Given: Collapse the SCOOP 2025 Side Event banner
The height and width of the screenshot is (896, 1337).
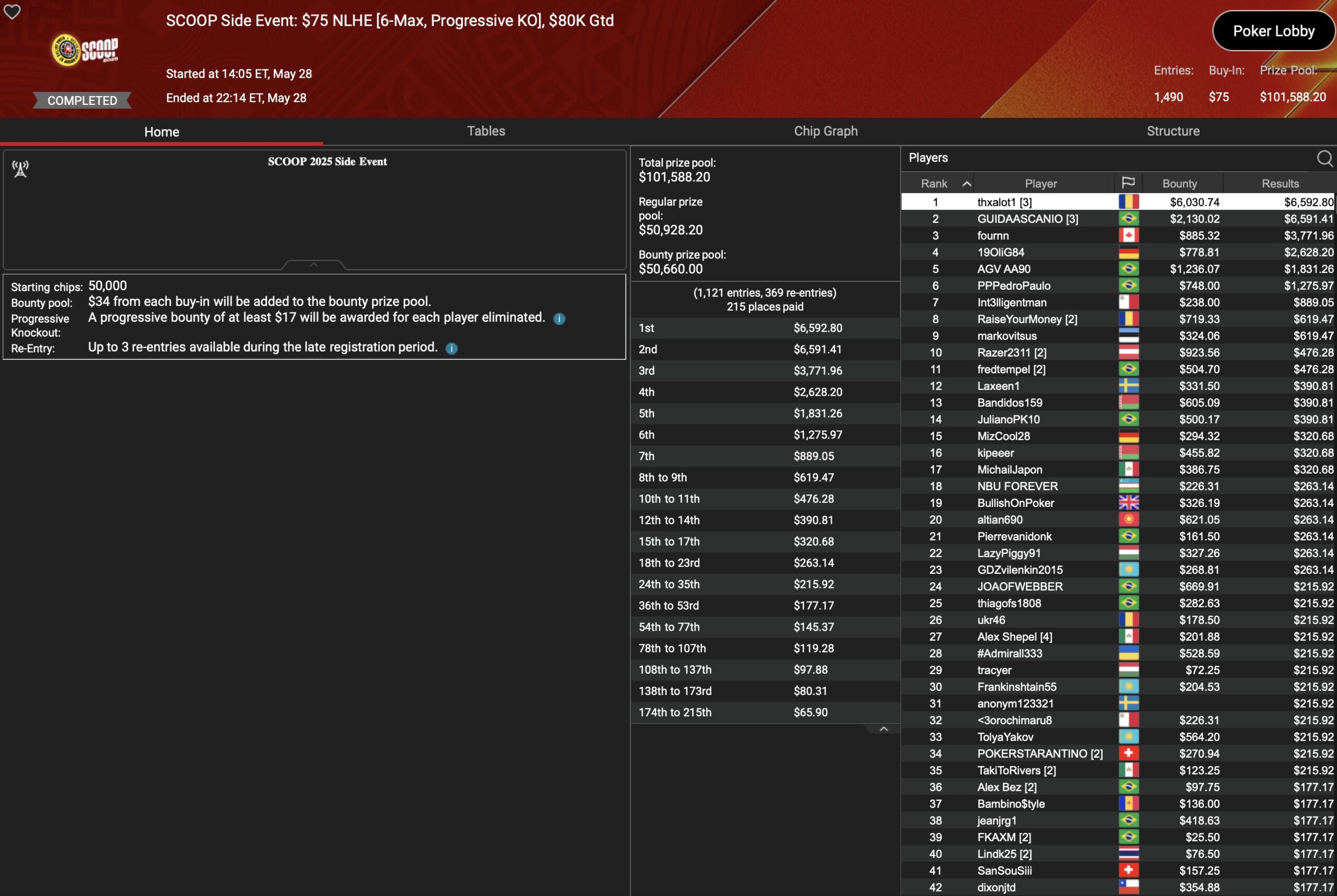Looking at the screenshot, I should (313, 265).
